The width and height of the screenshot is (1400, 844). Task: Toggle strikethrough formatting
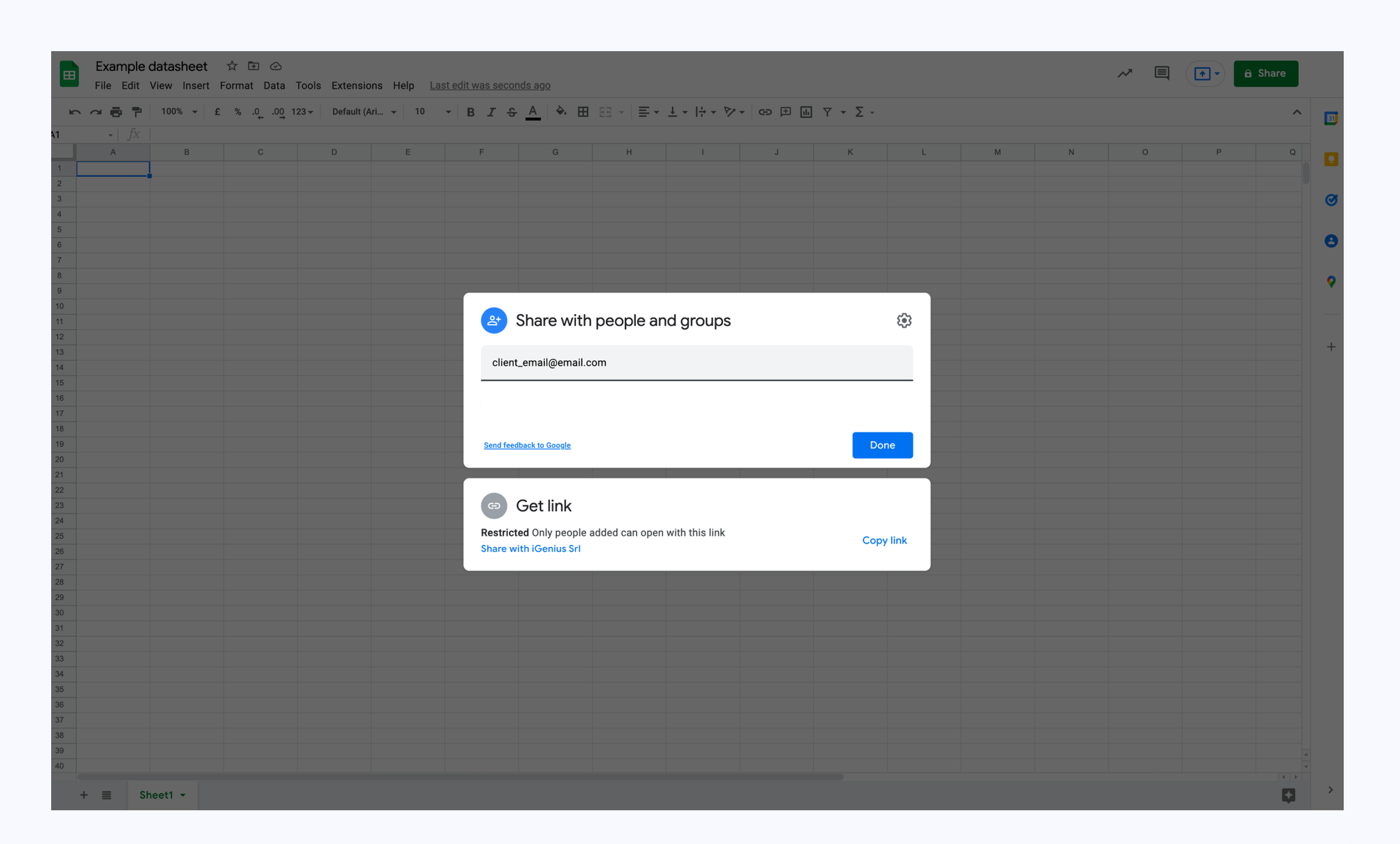(511, 112)
